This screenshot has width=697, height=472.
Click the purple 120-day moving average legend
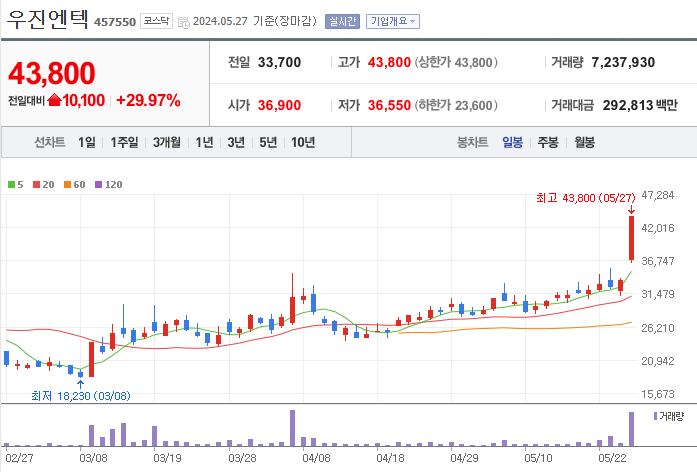[108, 184]
